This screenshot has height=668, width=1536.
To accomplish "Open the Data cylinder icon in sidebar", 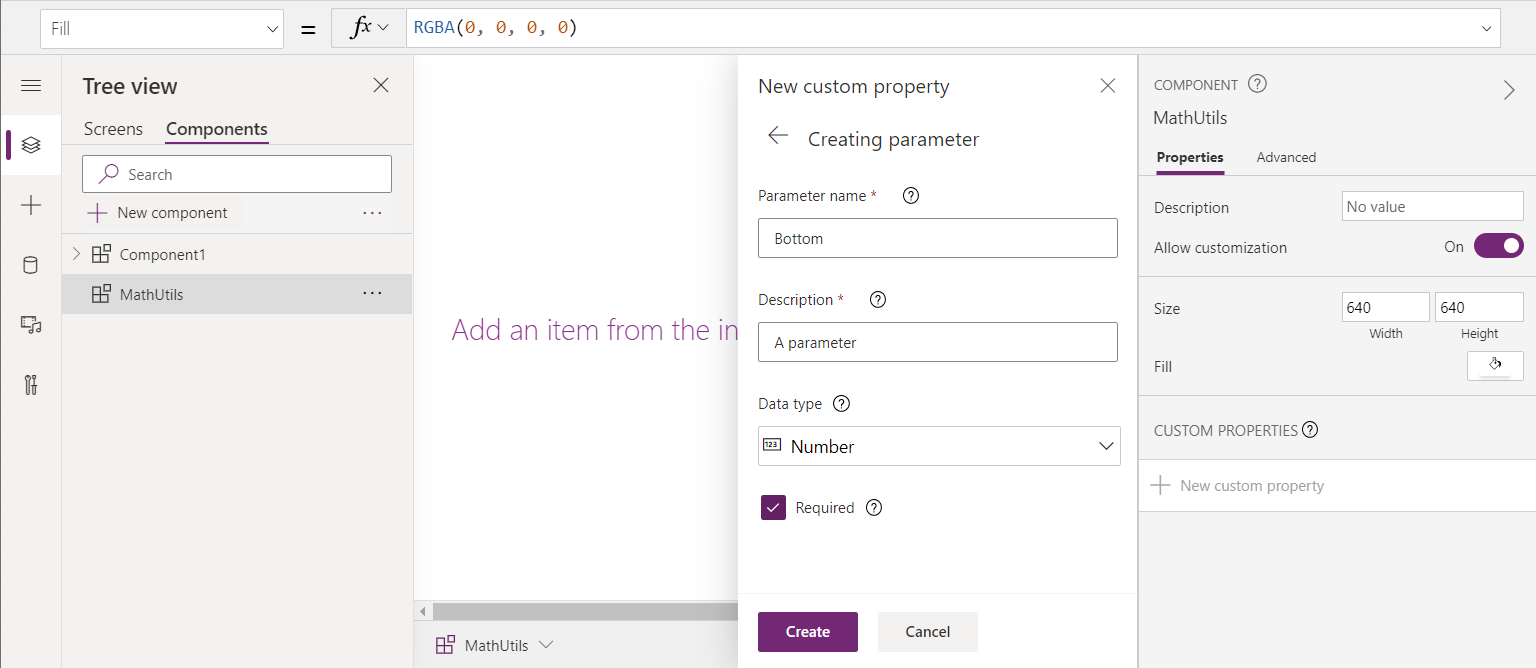I will [31, 265].
